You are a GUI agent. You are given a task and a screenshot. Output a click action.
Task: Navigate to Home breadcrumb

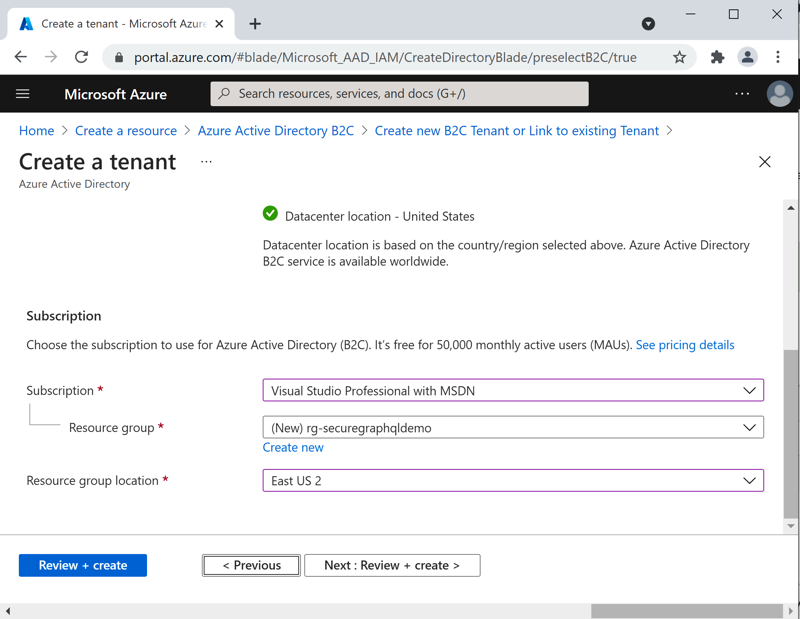point(36,131)
